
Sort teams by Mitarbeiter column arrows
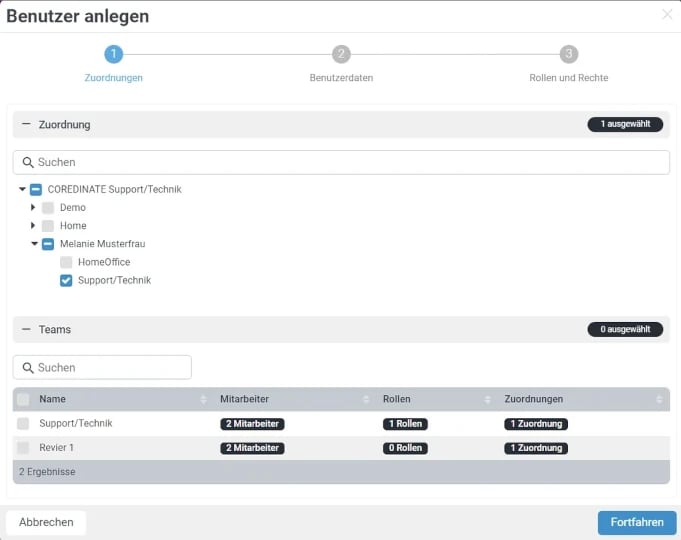pyautogui.click(x=366, y=399)
